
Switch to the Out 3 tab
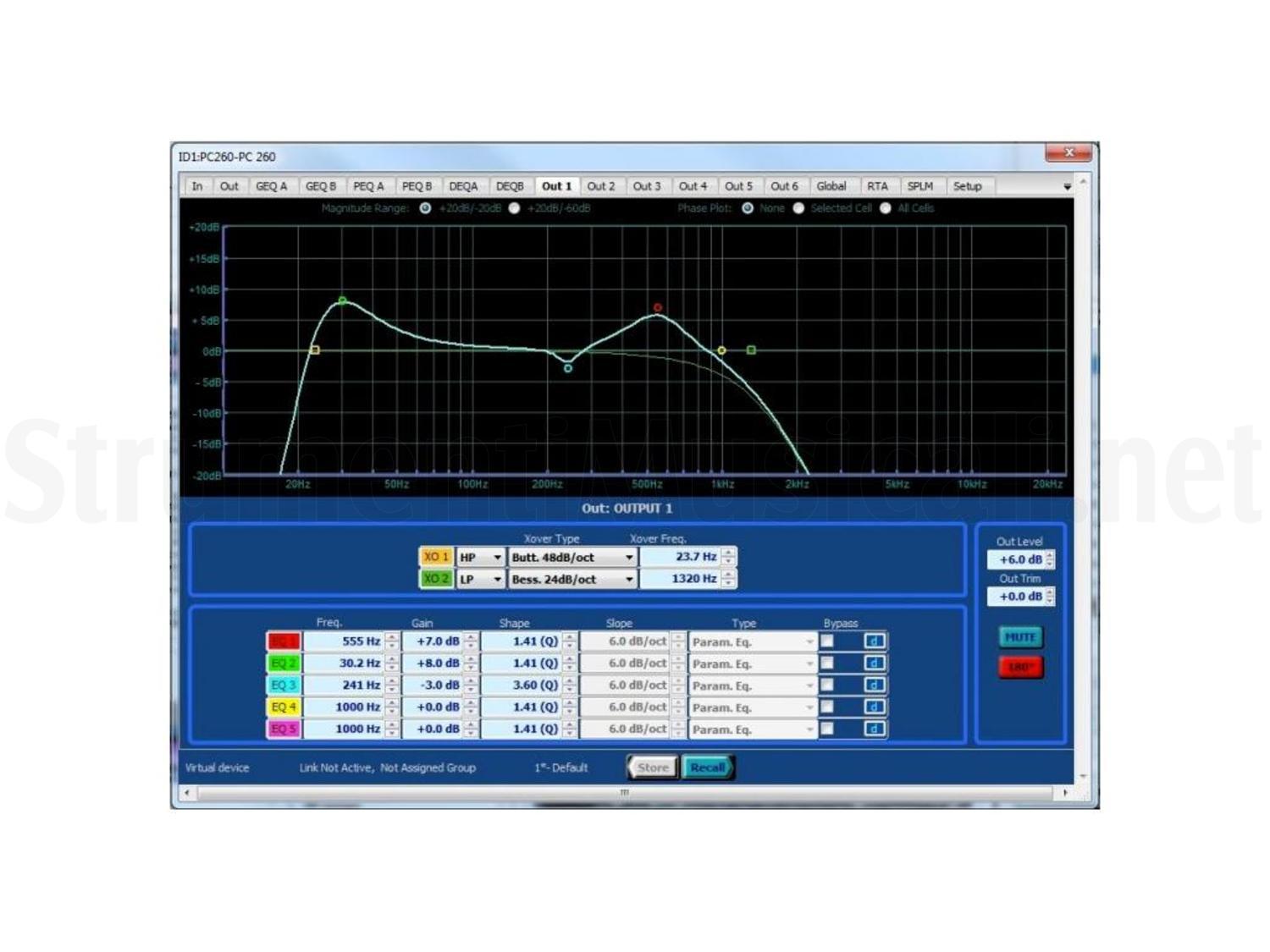(x=647, y=186)
